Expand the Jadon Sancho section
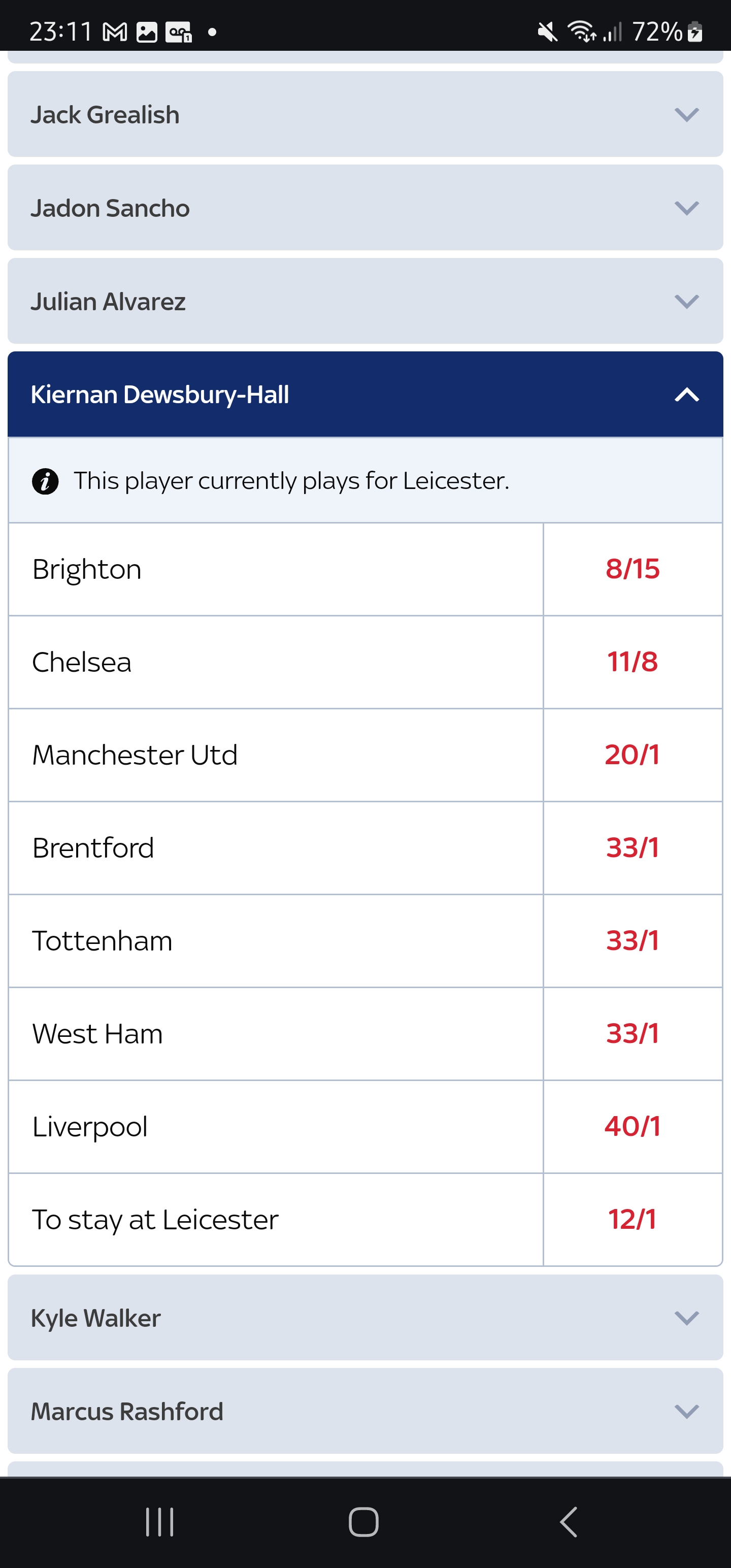Viewport: 731px width, 1568px height. click(365, 208)
